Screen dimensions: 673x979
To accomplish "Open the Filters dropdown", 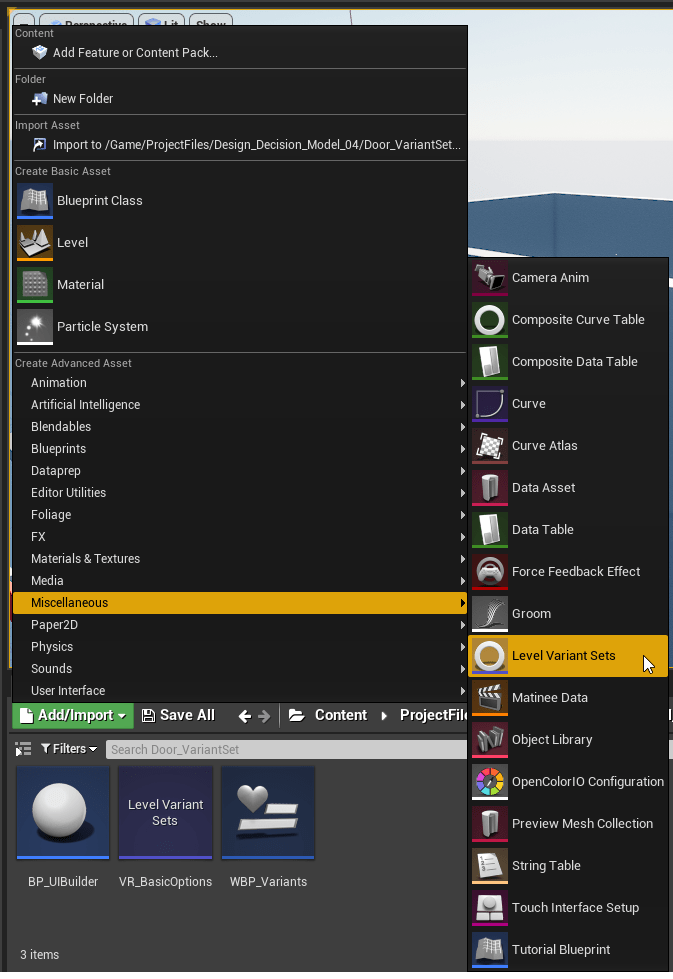I will click(x=69, y=749).
